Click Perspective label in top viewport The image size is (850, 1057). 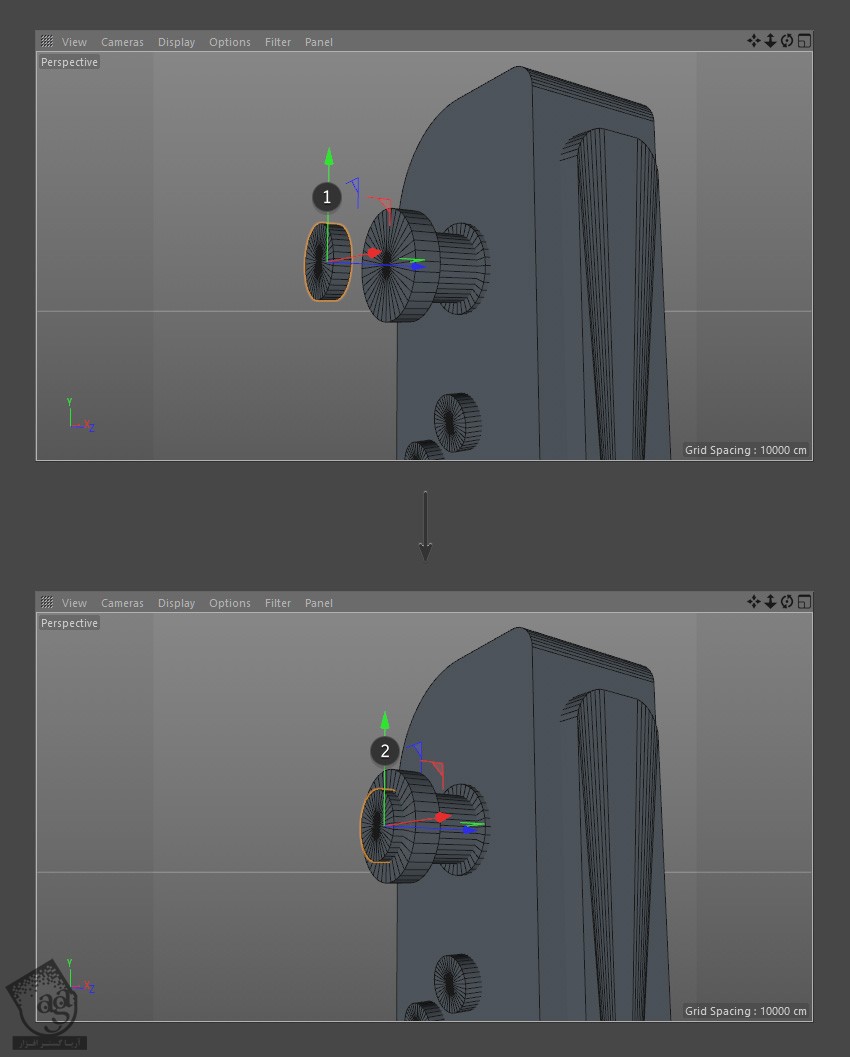pyautogui.click(x=69, y=62)
